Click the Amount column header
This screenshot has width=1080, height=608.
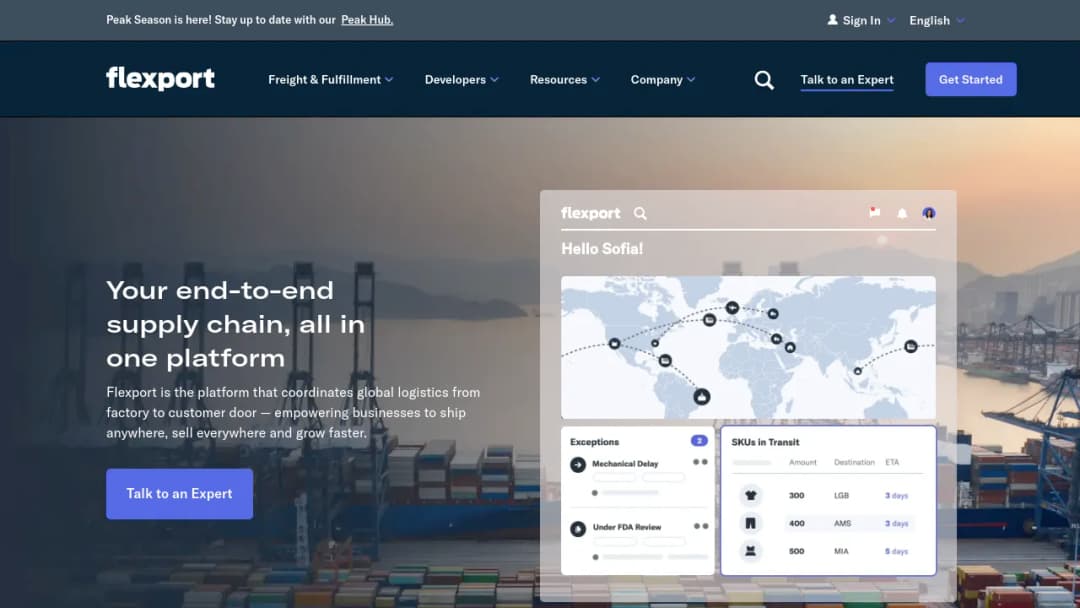(x=802, y=462)
